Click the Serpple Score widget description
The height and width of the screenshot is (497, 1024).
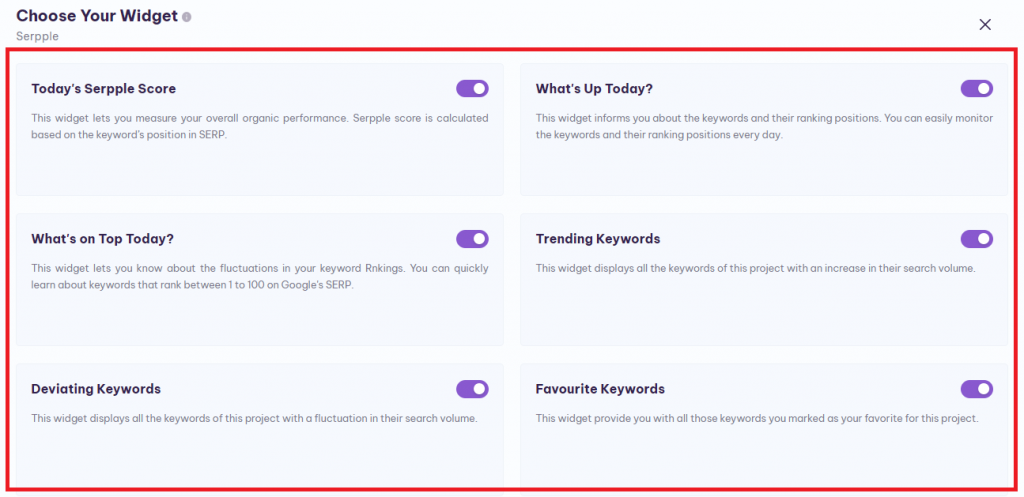[260, 126]
